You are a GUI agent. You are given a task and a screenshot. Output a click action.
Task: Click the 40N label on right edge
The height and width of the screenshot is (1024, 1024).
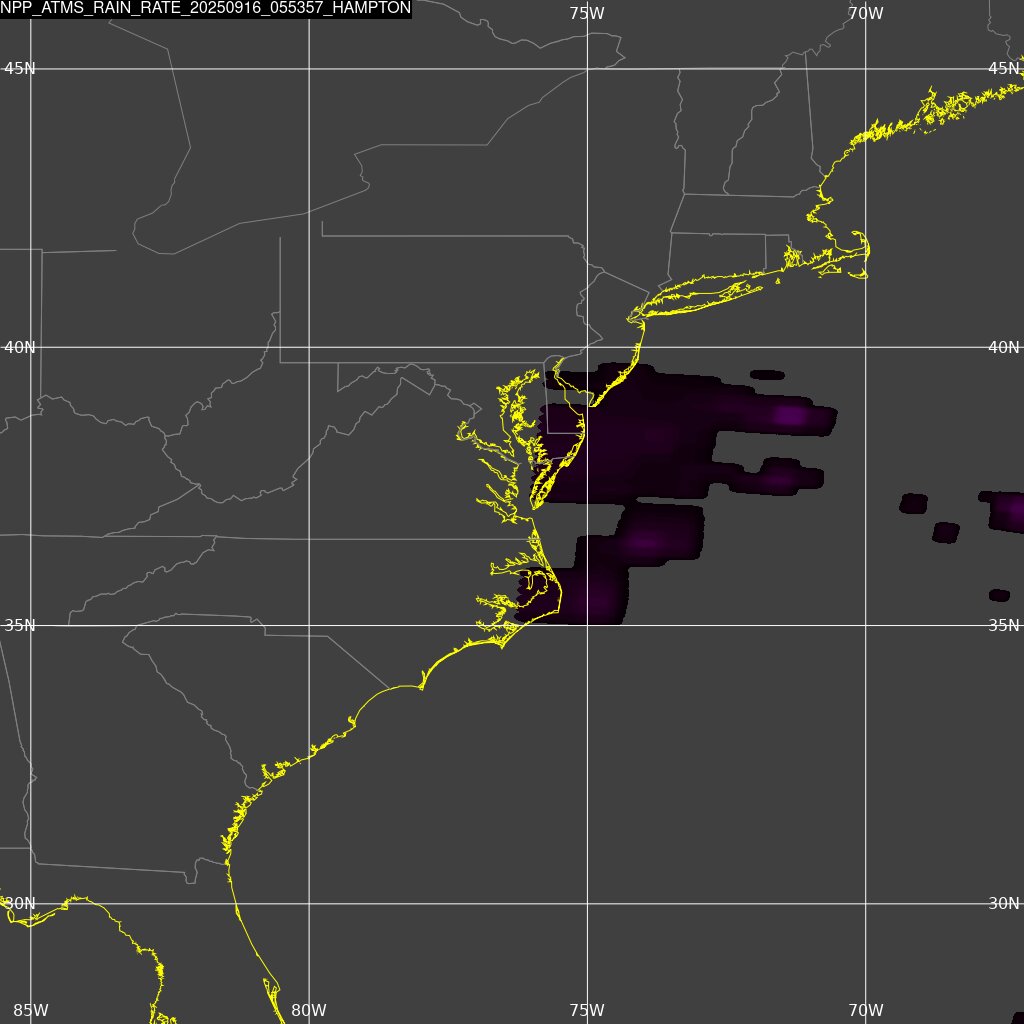click(x=1004, y=347)
